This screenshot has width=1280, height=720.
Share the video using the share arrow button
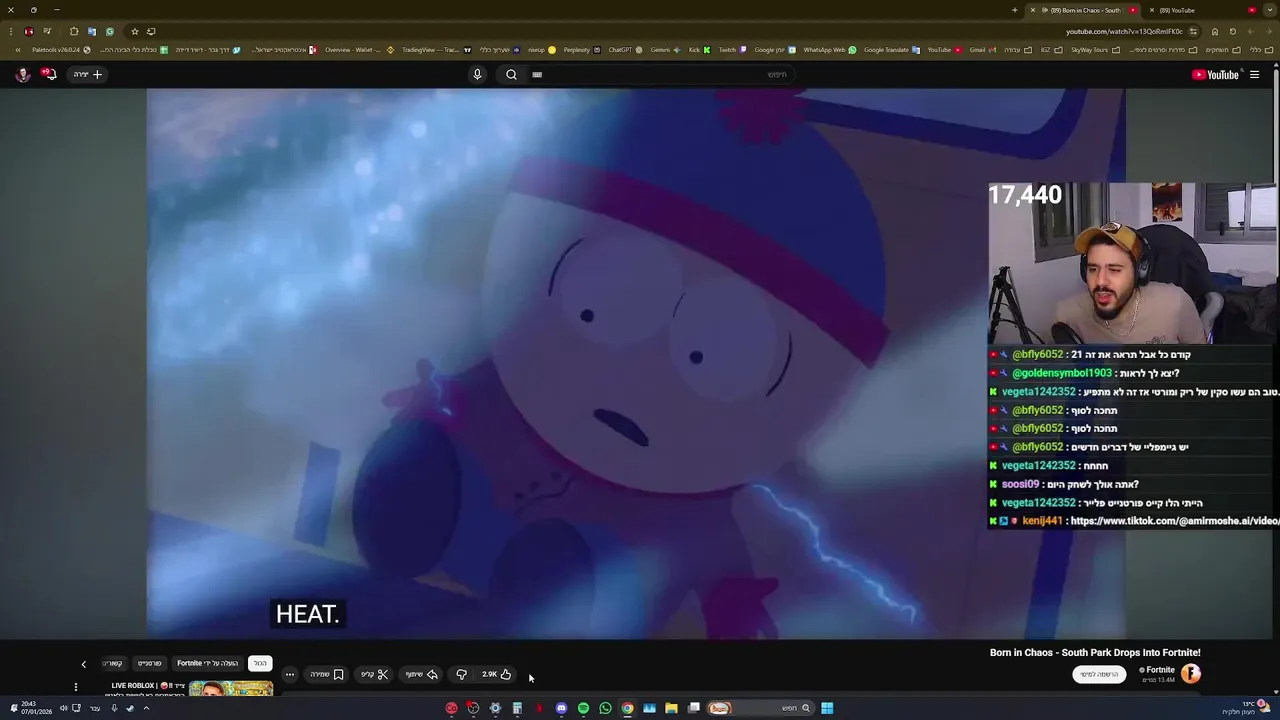421,674
